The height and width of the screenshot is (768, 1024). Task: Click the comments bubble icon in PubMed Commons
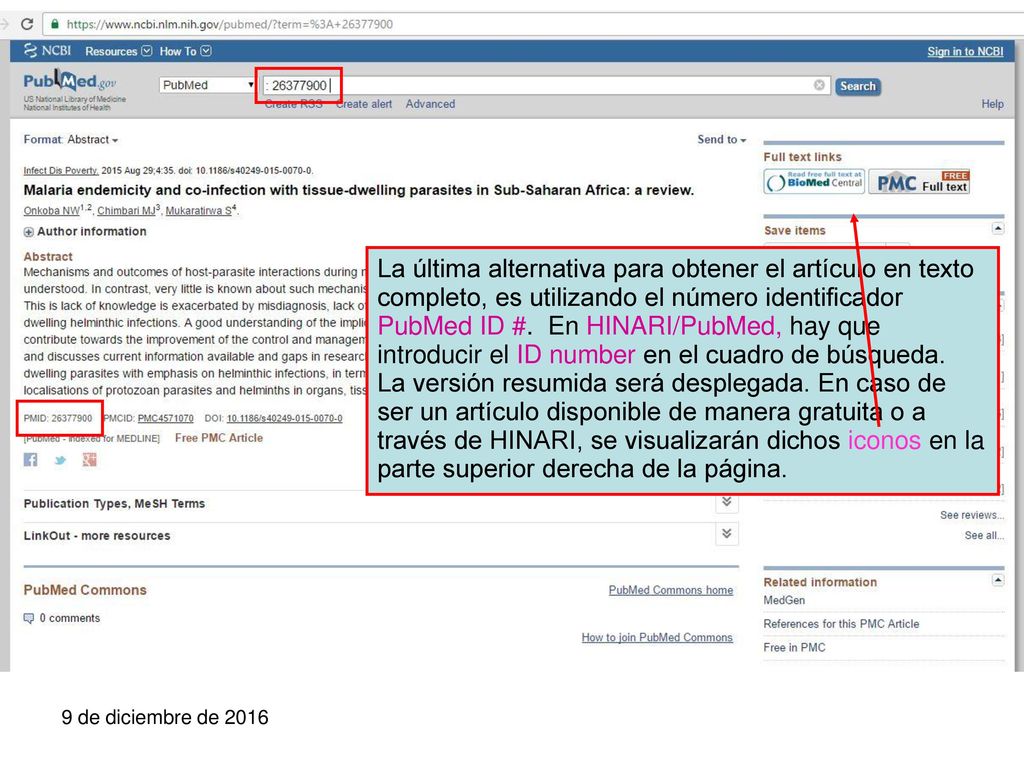click(x=29, y=618)
